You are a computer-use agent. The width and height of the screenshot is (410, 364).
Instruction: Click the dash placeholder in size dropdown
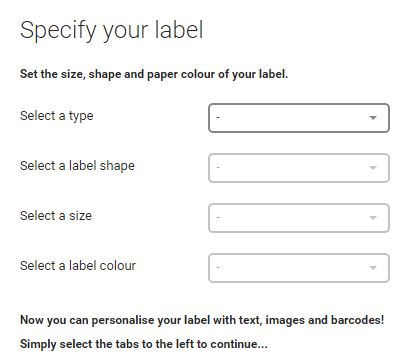tap(218, 218)
